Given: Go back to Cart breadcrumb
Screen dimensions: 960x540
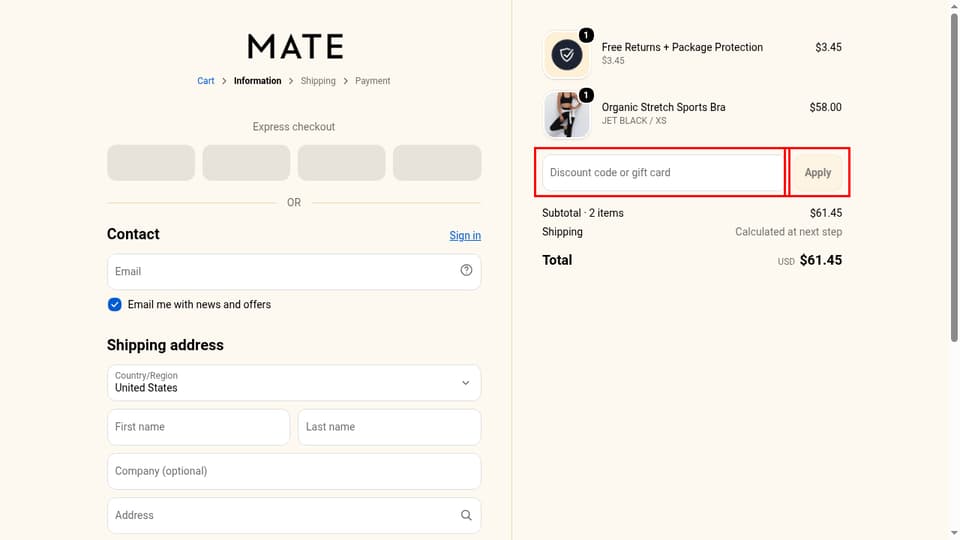Looking at the screenshot, I should pyautogui.click(x=206, y=81).
